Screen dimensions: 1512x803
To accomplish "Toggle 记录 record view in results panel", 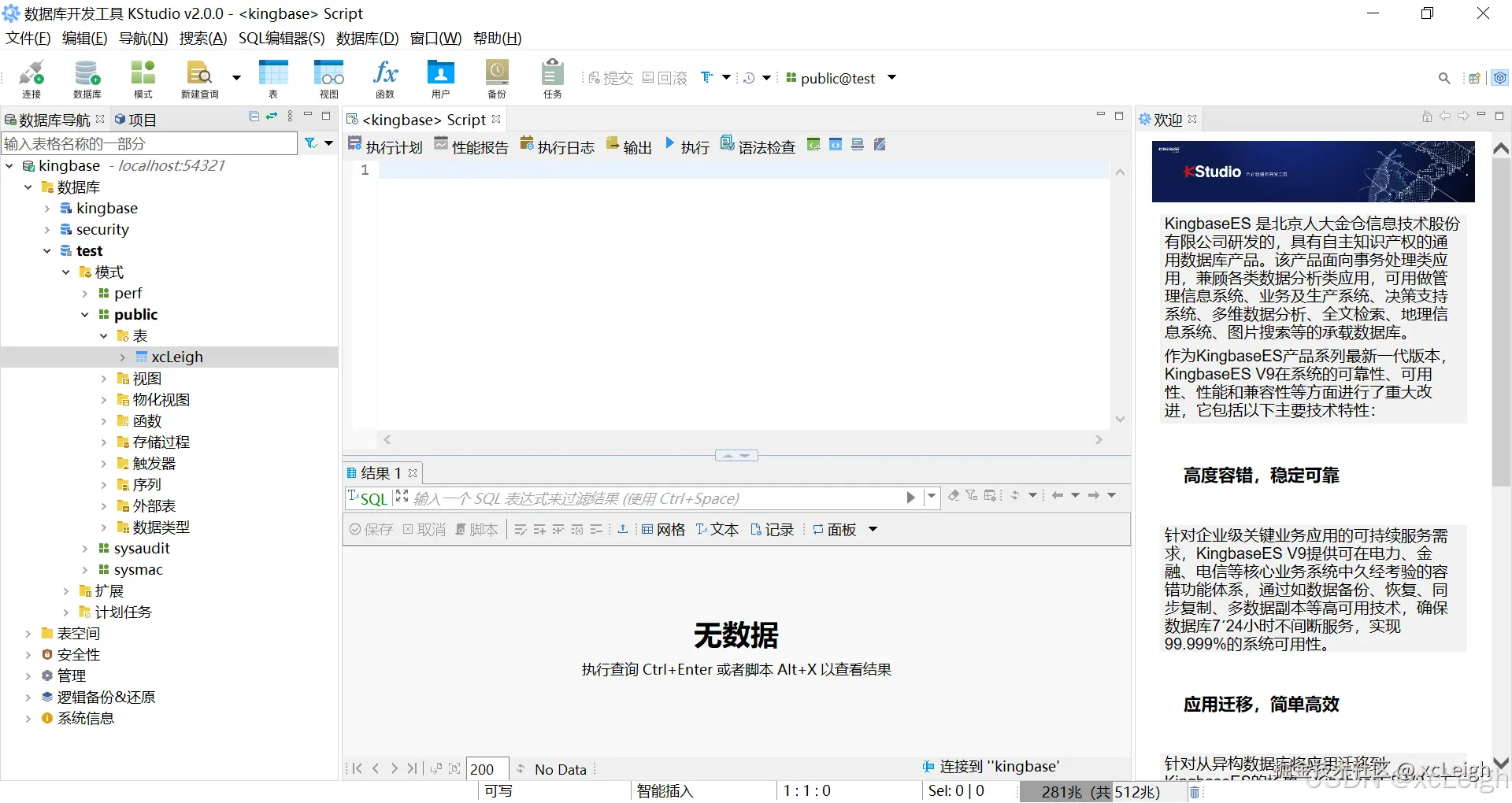I will [773, 529].
